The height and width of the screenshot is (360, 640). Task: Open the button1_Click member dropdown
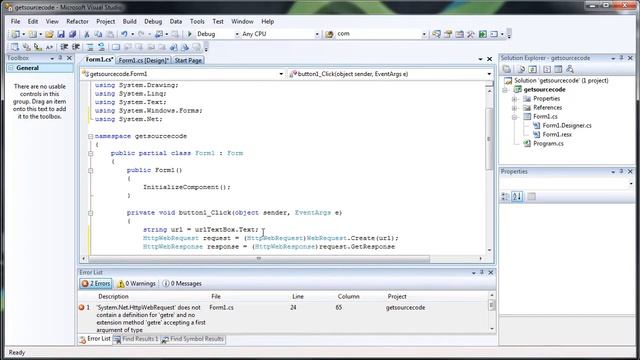pyautogui.click(x=489, y=74)
